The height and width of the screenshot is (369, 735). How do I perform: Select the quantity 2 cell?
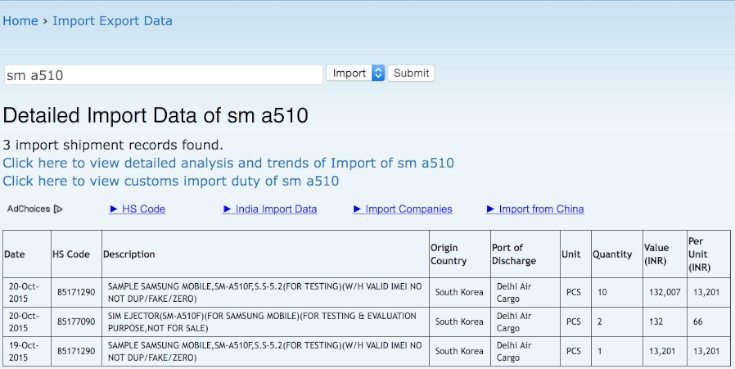(x=617, y=322)
